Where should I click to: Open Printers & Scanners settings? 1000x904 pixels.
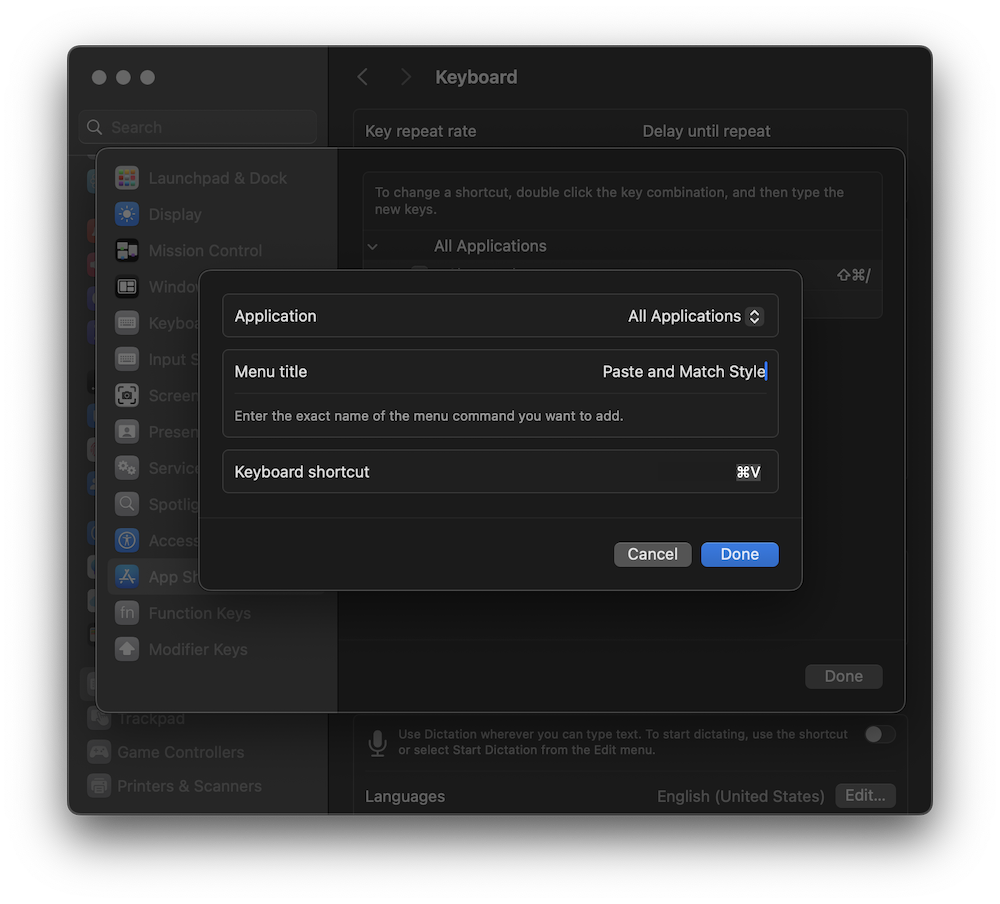pos(99,786)
